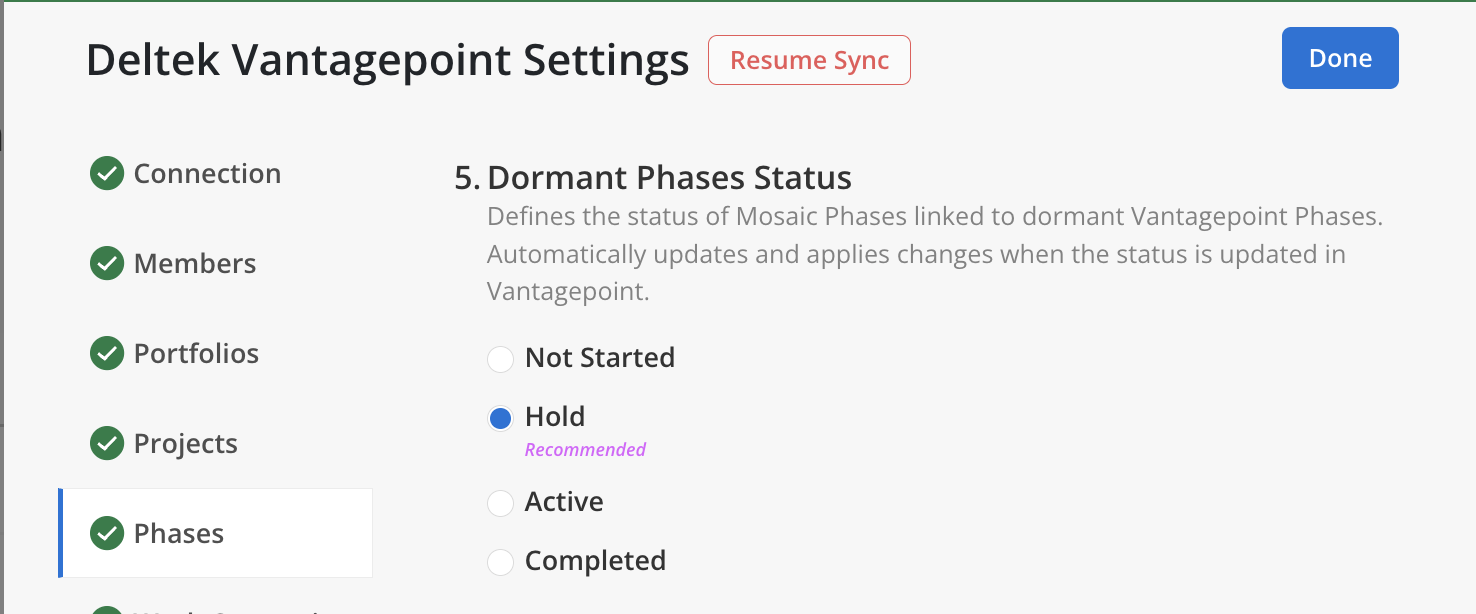This screenshot has width=1476, height=614.
Task: Click the Dormant Phases Status heading
Action: tap(669, 178)
